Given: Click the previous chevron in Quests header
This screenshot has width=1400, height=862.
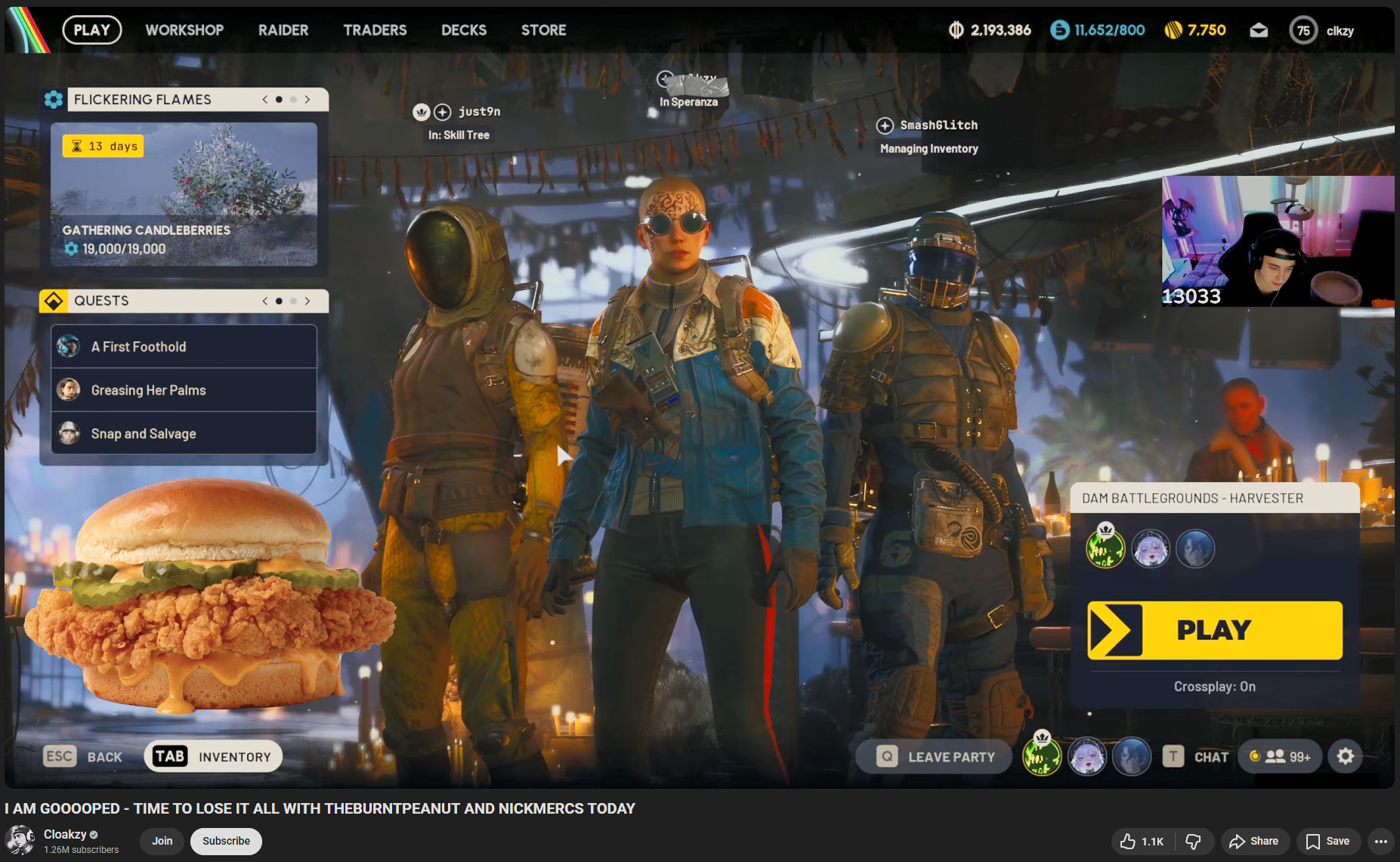Looking at the screenshot, I should pyautogui.click(x=265, y=301).
